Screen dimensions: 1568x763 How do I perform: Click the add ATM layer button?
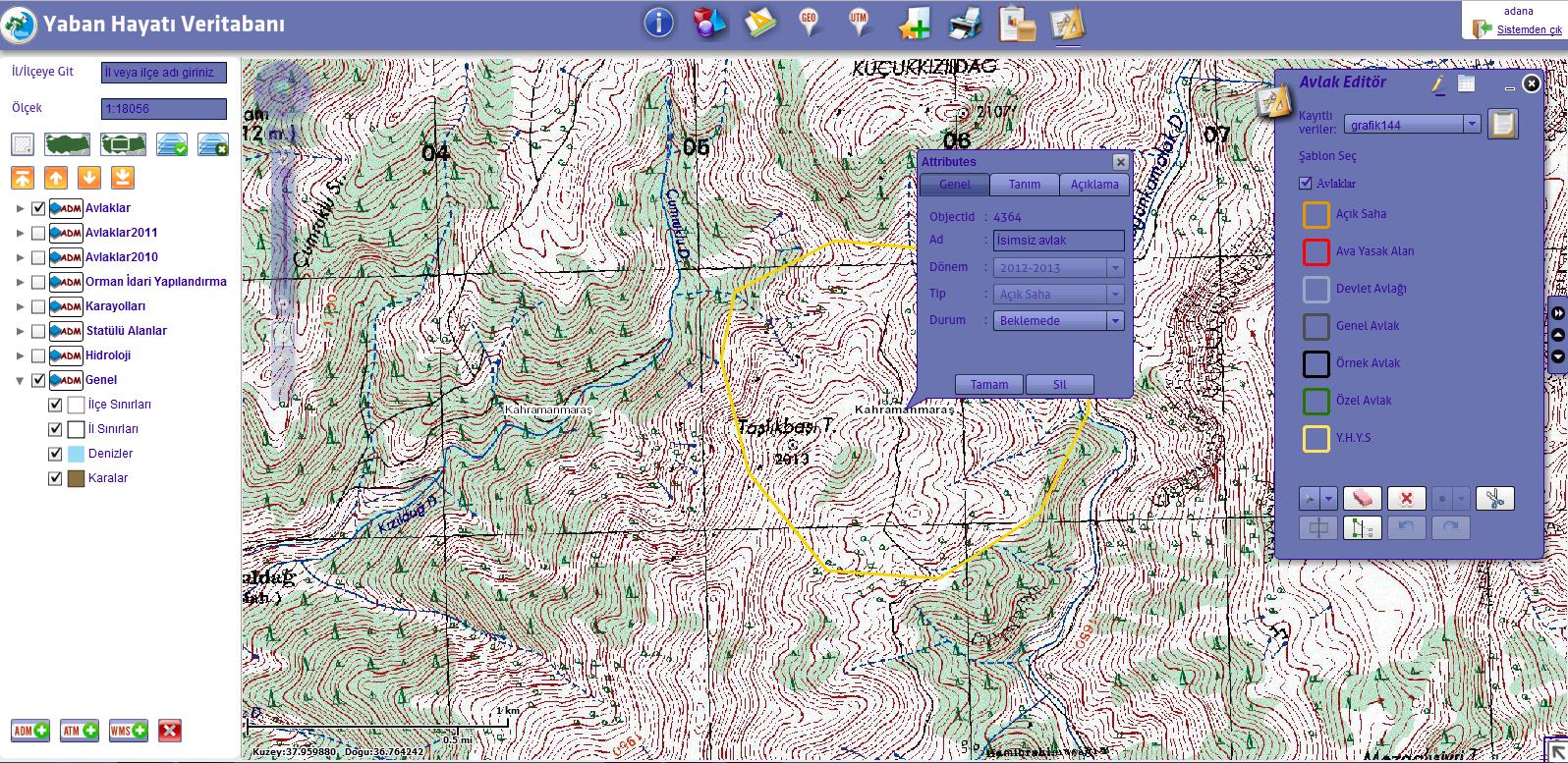coord(80,731)
